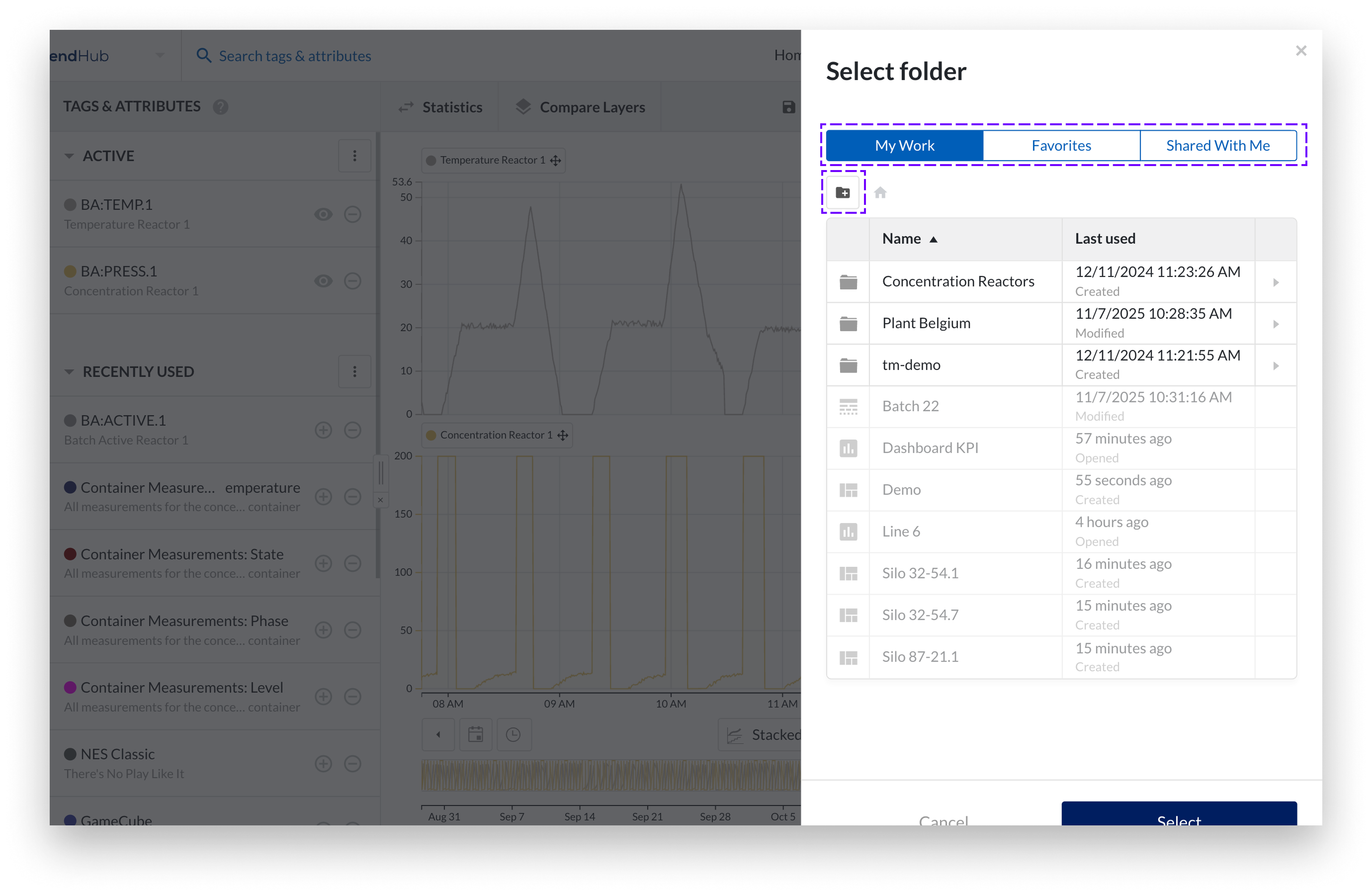This screenshot has height=895, width=1372.
Task: Go to home folder breadcrumb icon
Action: (x=880, y=192)
